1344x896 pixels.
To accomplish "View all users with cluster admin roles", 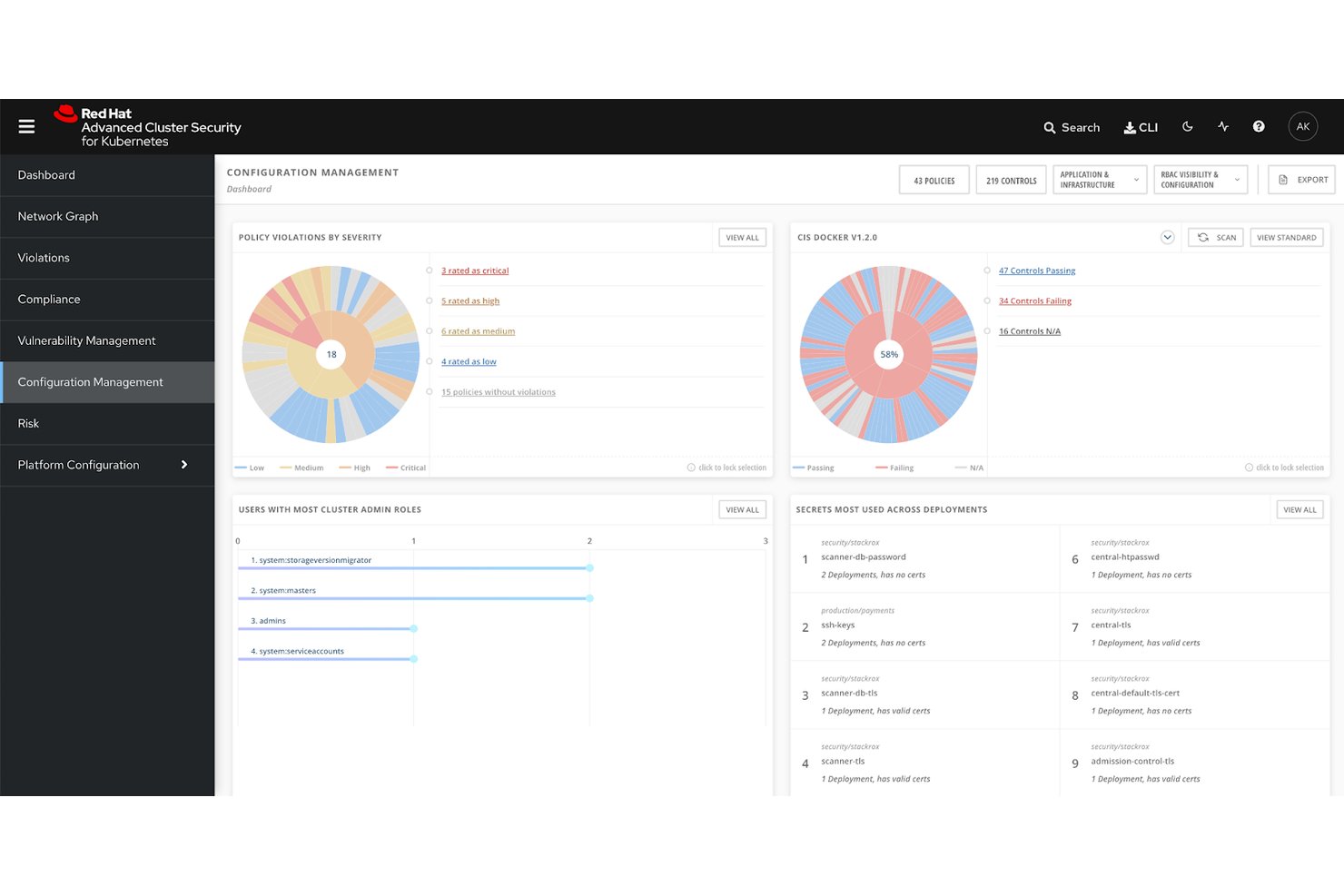I will click(x=743, y=510).
